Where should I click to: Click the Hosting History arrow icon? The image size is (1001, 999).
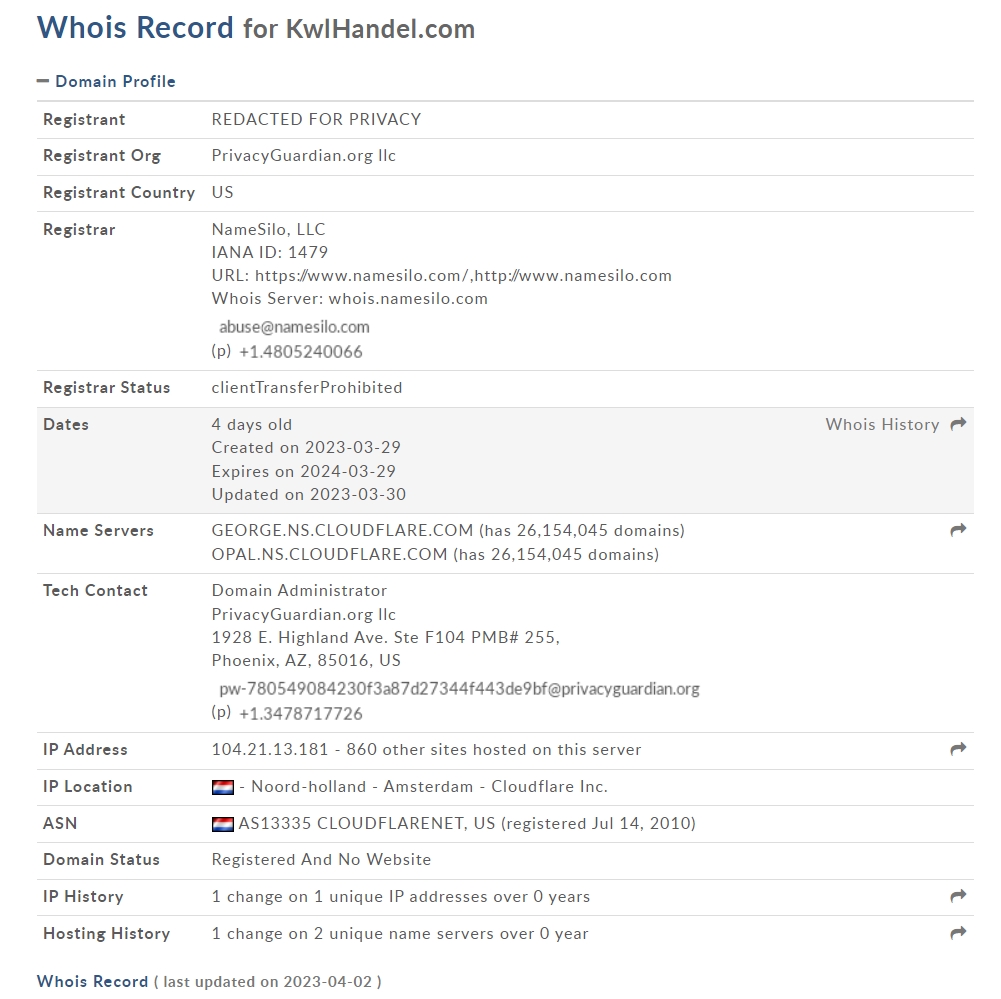(958, 933)
